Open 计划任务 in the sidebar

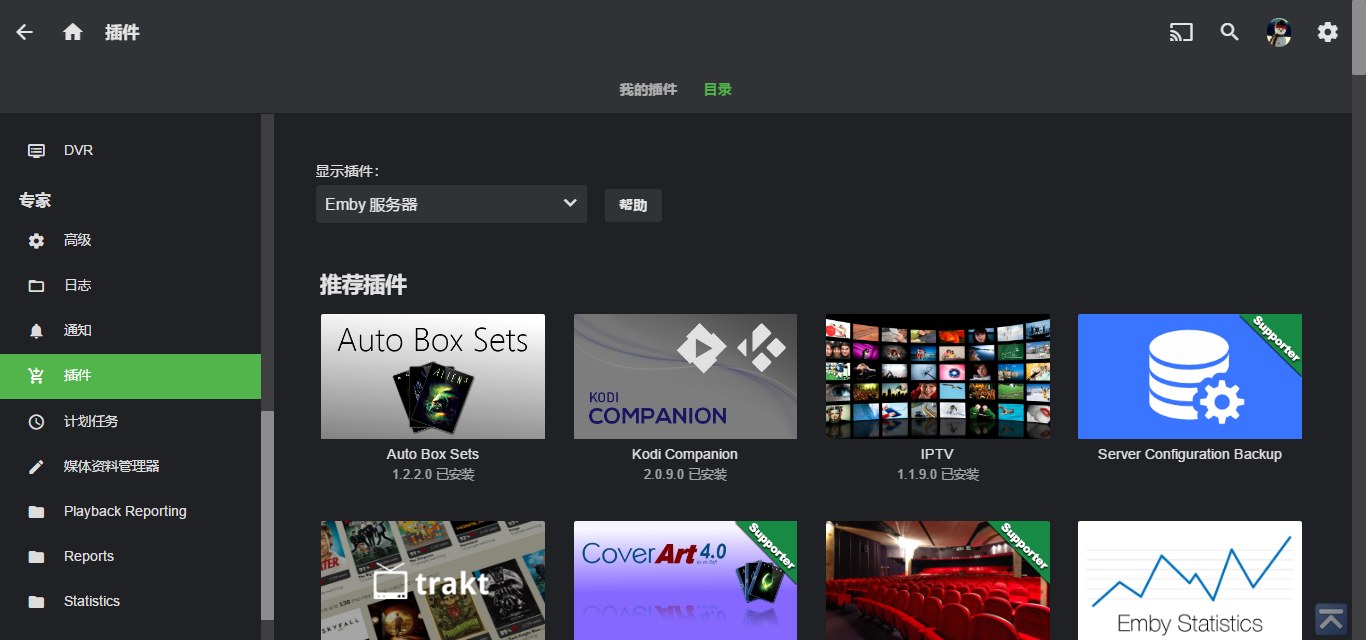coord(90,421)
